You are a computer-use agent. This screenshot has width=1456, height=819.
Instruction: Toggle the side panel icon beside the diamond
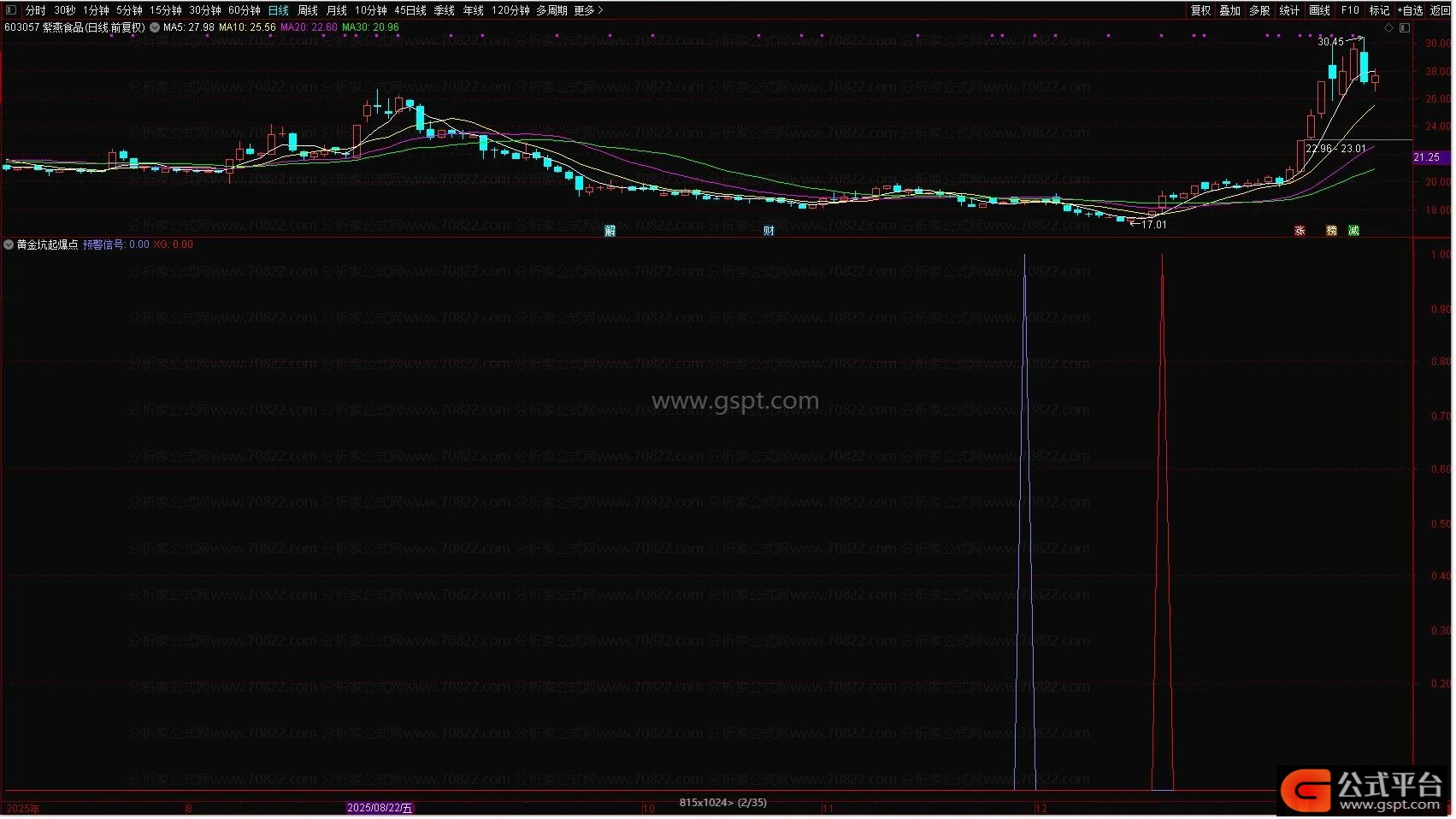pos(1405,28)
